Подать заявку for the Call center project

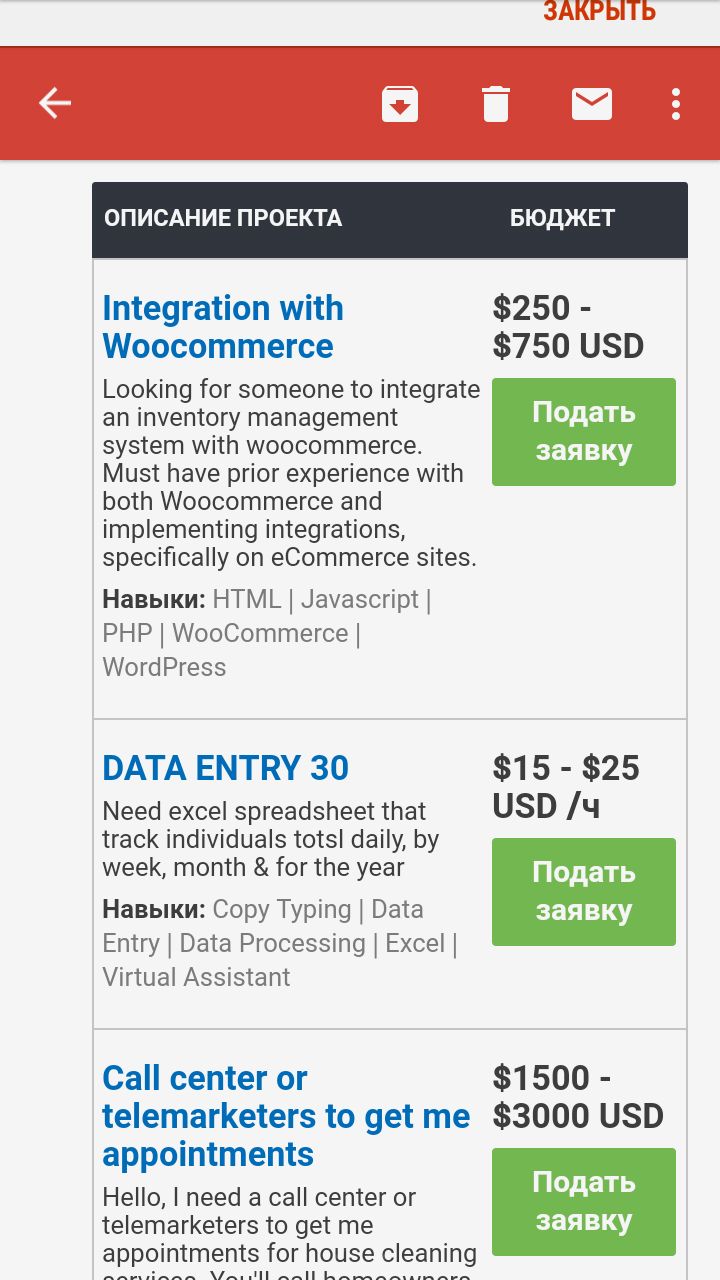pos(584,1202)
